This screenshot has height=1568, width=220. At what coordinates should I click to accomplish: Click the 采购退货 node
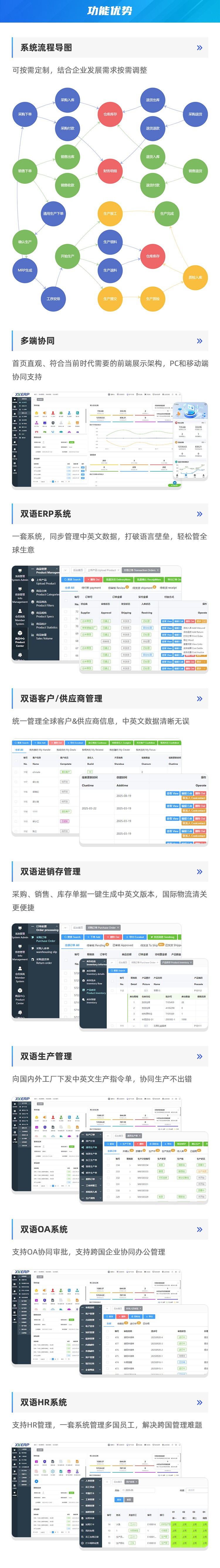click(195, 114)
